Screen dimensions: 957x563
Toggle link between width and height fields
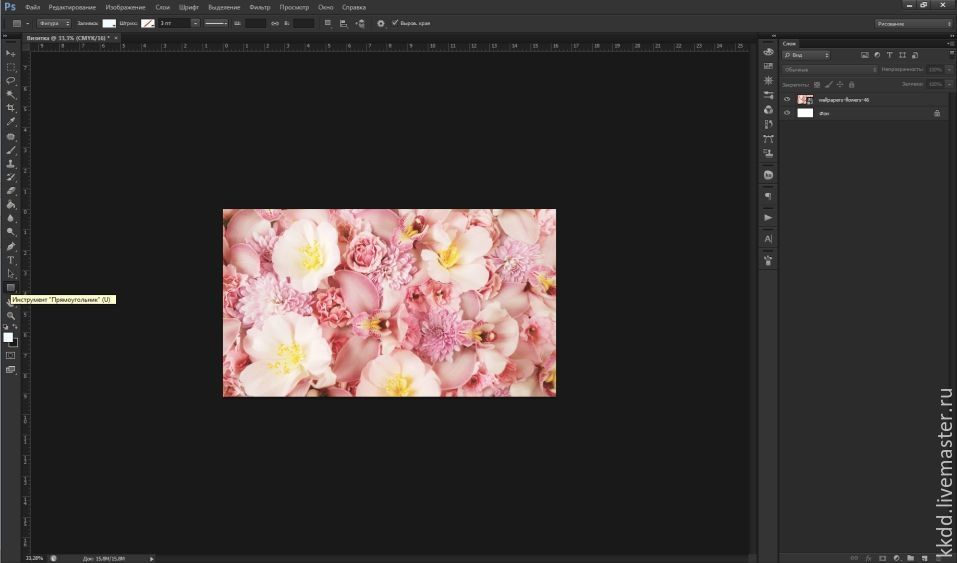coord(275,23)
